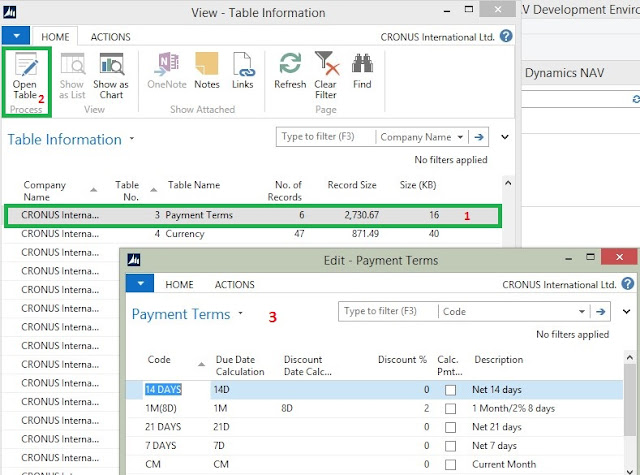Select the Currency table row
640x475 pixels.
(x=252, y=234)
